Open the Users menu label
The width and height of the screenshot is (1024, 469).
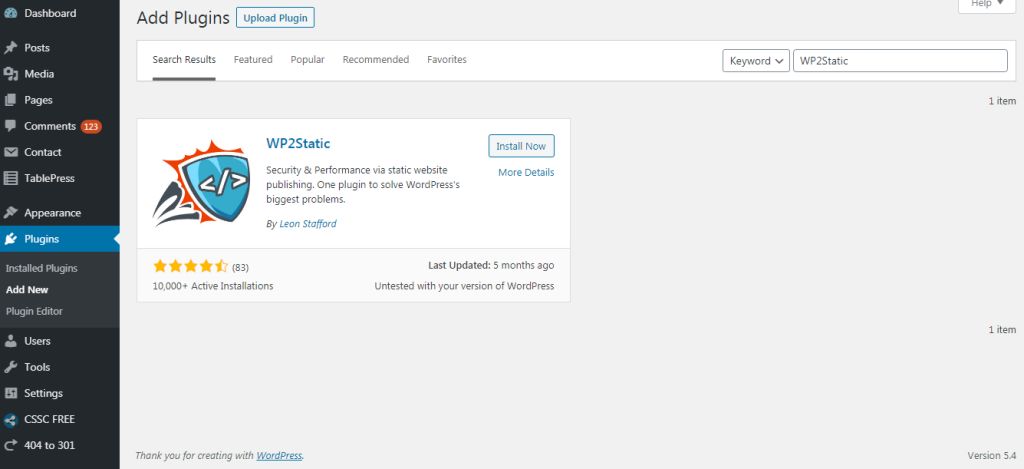click(37, 341)
